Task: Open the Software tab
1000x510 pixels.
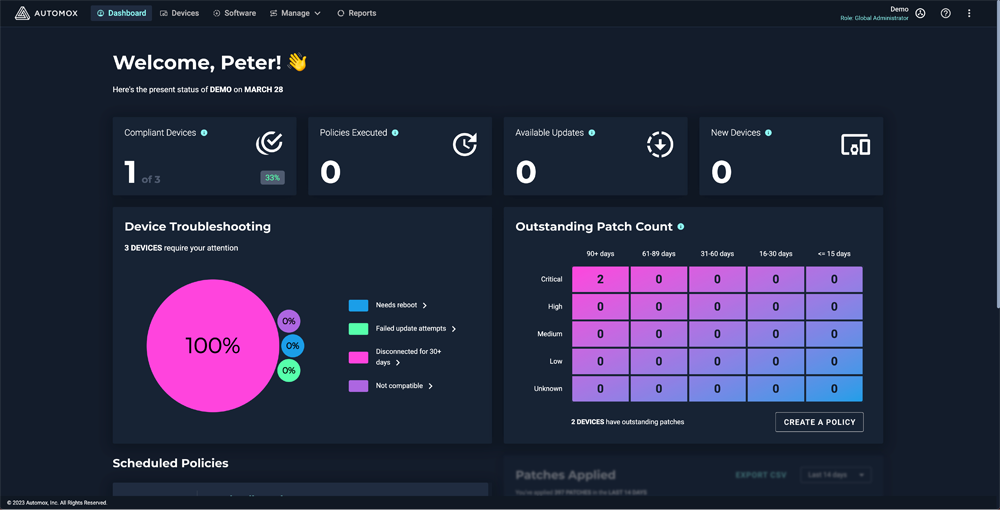Action: click(x=234, y=13)
